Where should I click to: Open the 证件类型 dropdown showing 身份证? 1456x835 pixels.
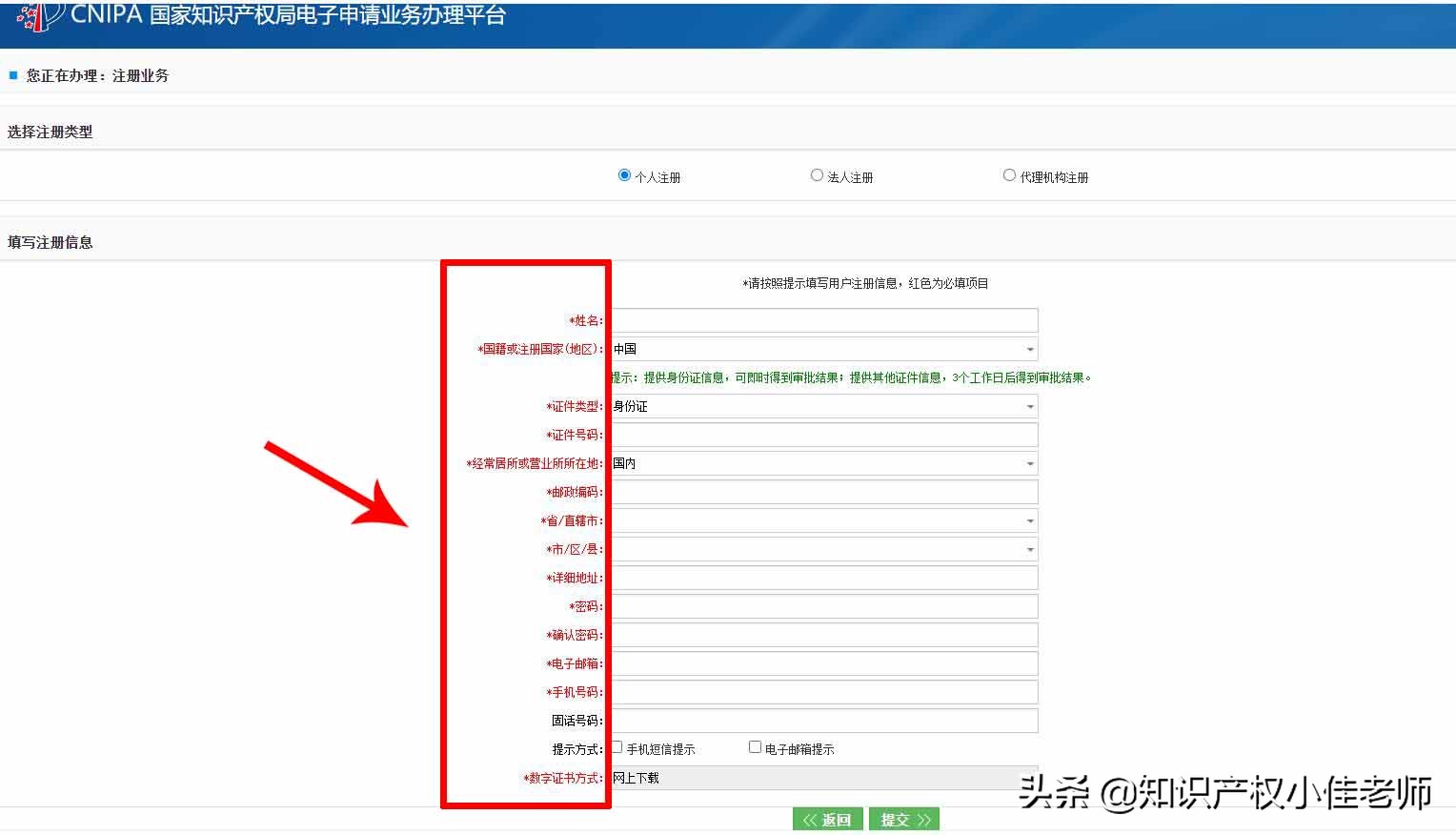pyautogui.click(x=824, y=406)
